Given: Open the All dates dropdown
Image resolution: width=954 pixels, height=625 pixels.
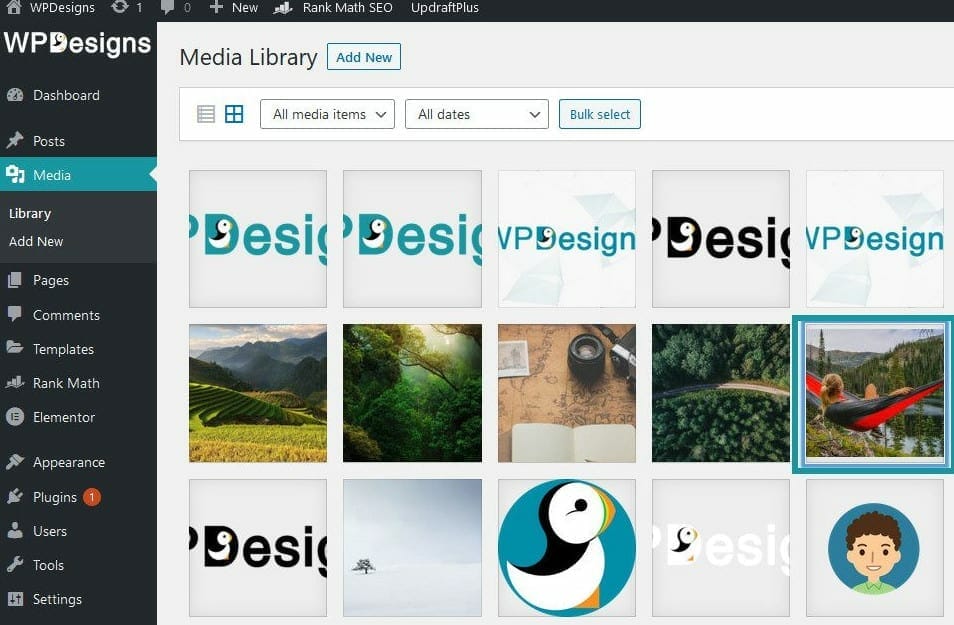Looking at the screenshot, I should coord(476,114).
